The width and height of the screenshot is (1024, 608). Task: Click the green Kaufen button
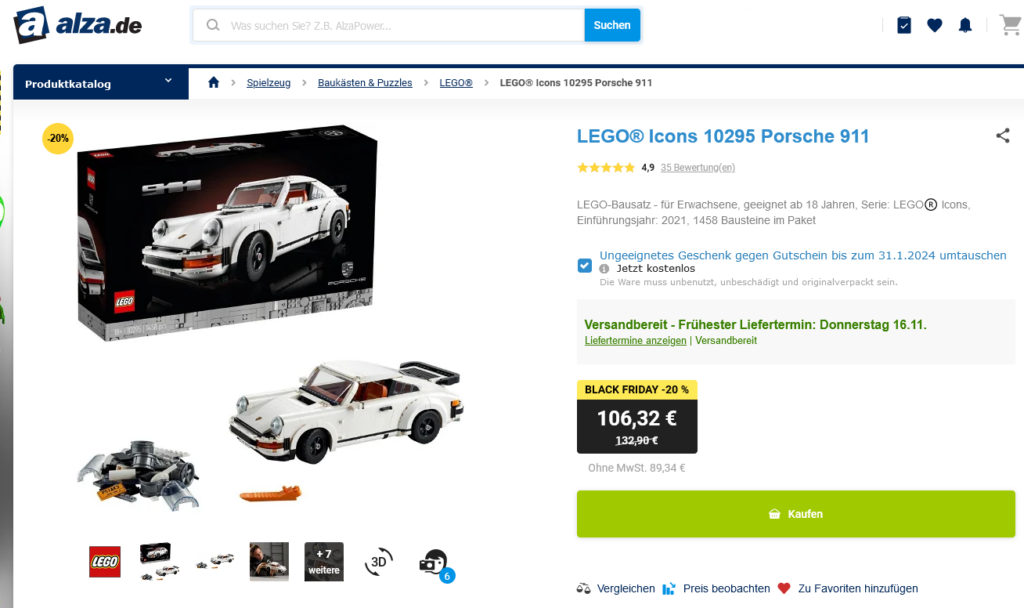[x=795, y=514]
